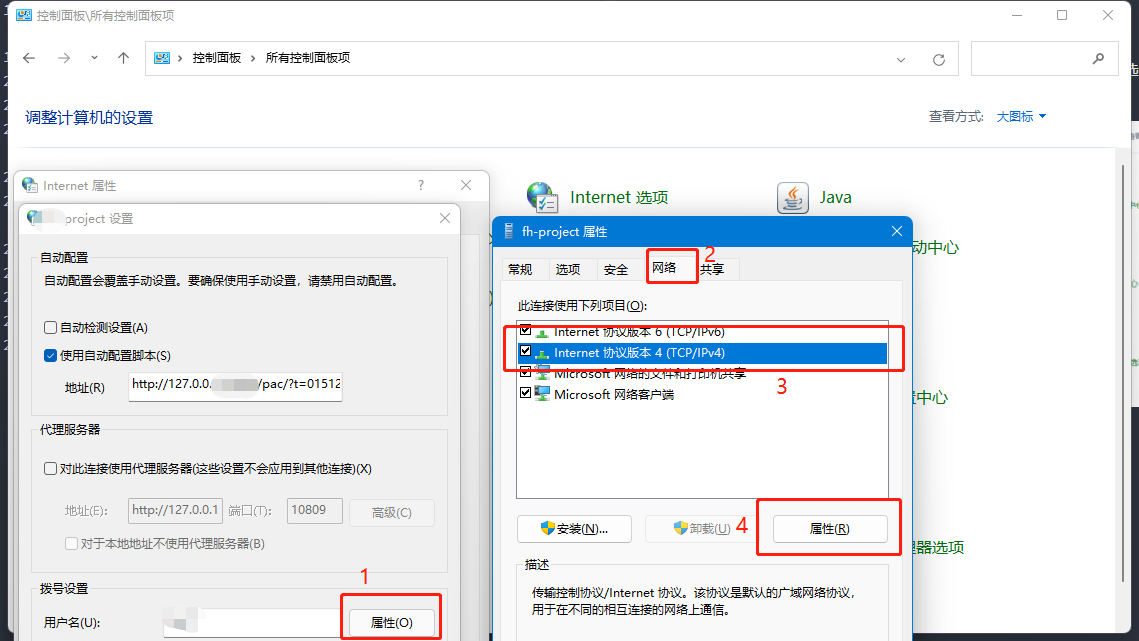This screenshot has height=641, width=1139.
Task: Switch to the 共享 tab
Action: click(712, 269)
